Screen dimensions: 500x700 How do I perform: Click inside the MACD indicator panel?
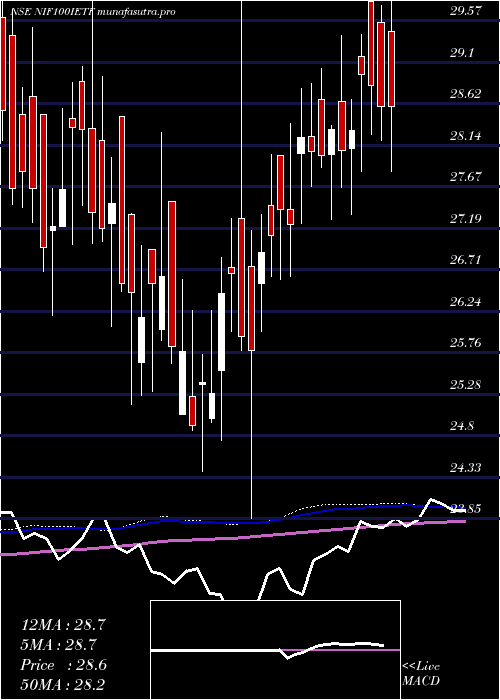tap(275, 650)
